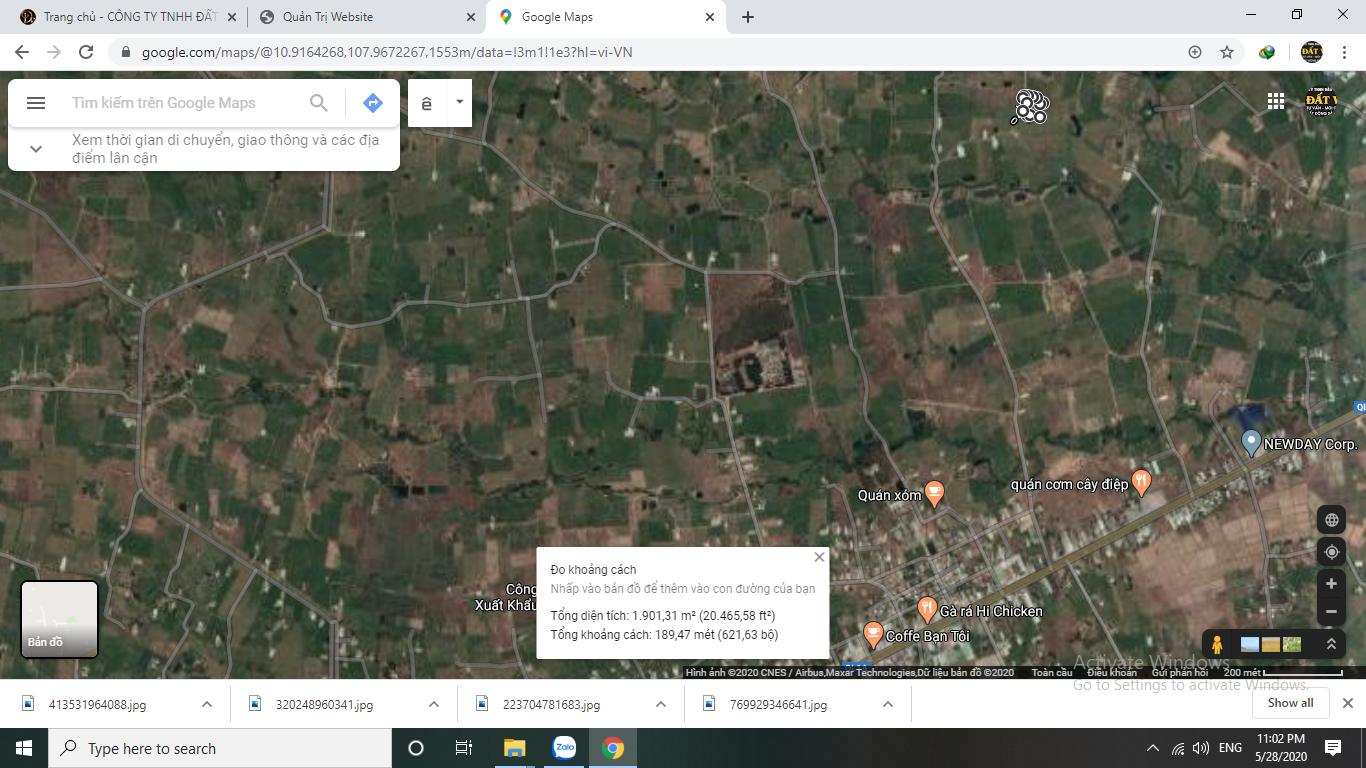This screenshot has height=768, width=1366.
Task: Close the downloads bar
Action: 1347,703
